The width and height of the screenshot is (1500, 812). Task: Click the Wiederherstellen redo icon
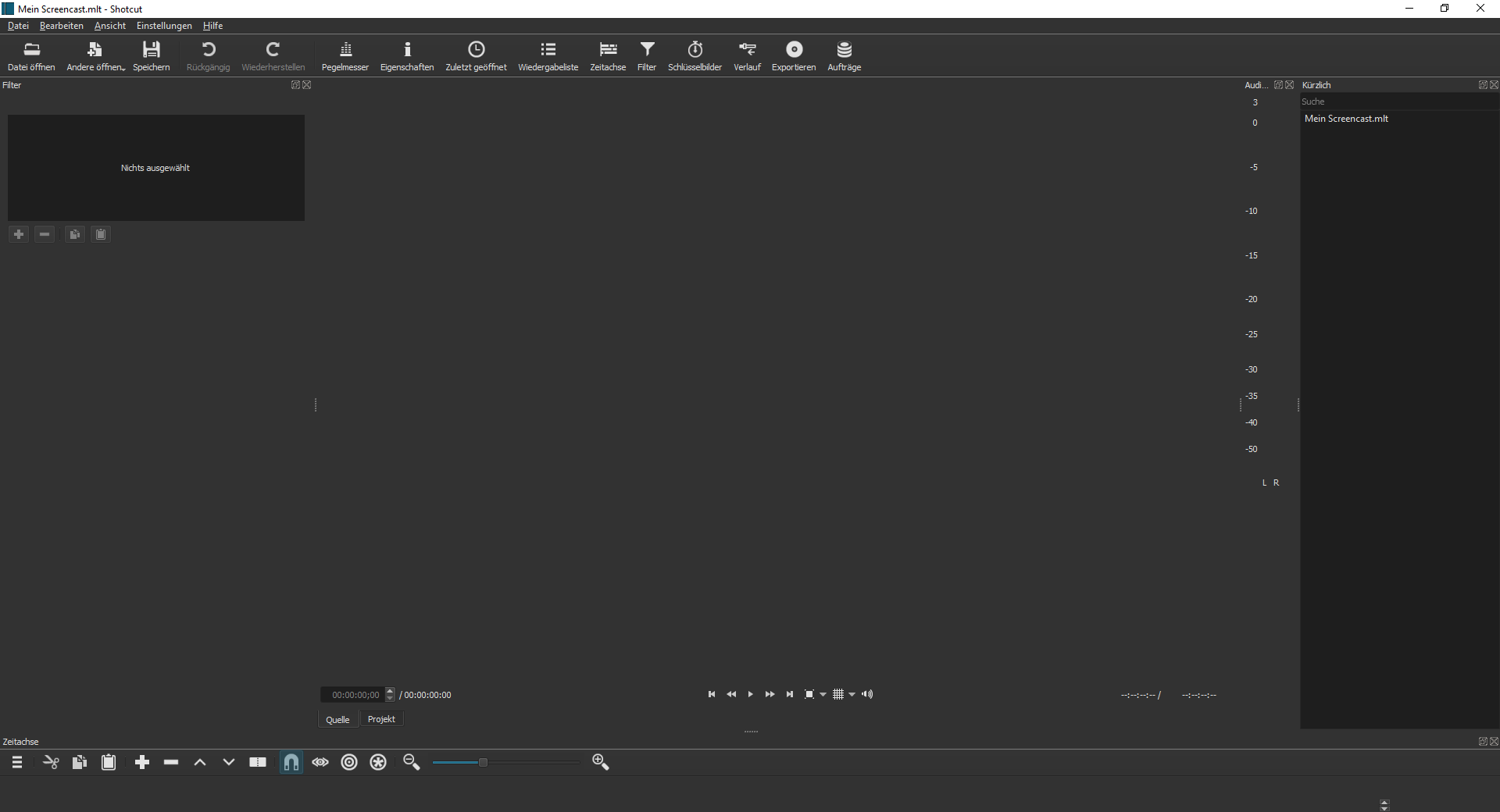click(273, 56)
